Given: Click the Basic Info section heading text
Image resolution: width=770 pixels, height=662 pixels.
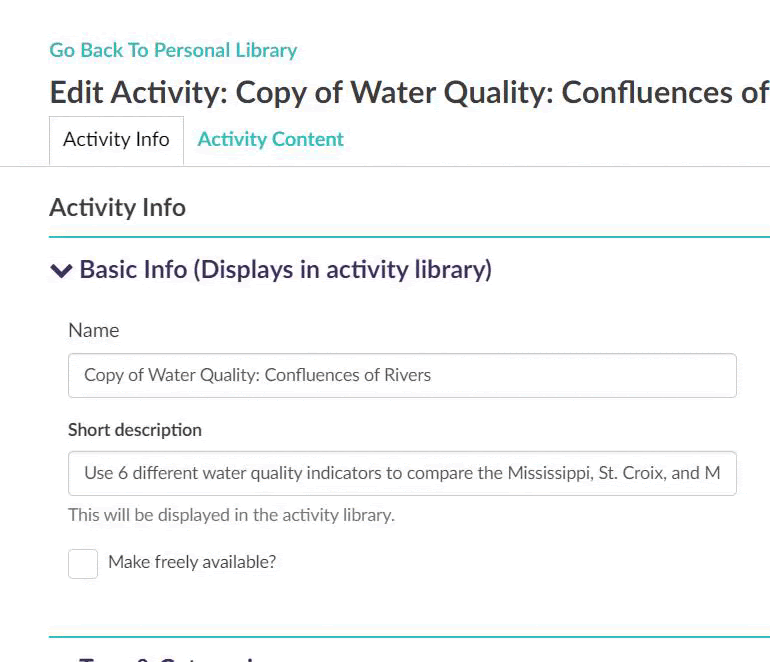Looking at the screenshot, I should click(x=285, y=270).
